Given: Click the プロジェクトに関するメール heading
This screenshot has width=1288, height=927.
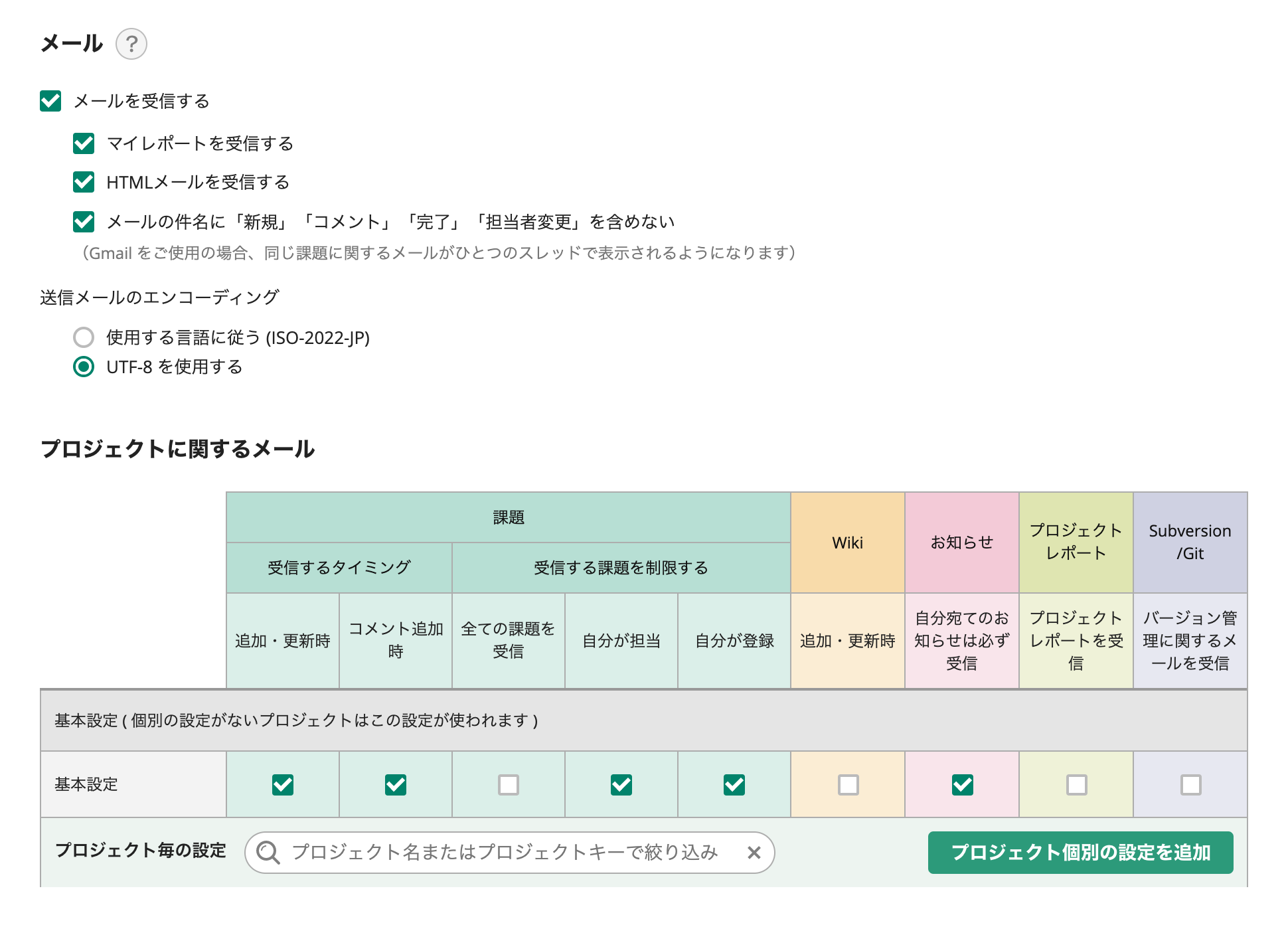Looking at the screenshot, I should pos(177,449).
